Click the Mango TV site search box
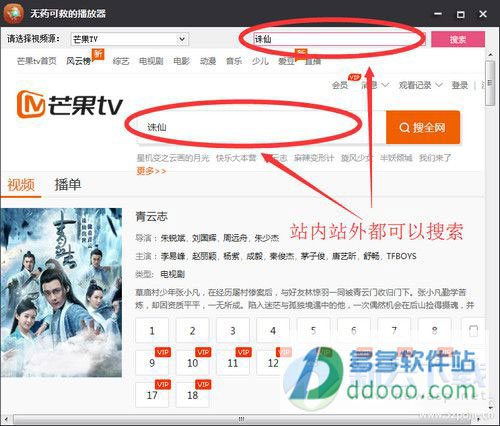This screenshot has width=500, height=426. pyautogui.click(x=261, y=127)
